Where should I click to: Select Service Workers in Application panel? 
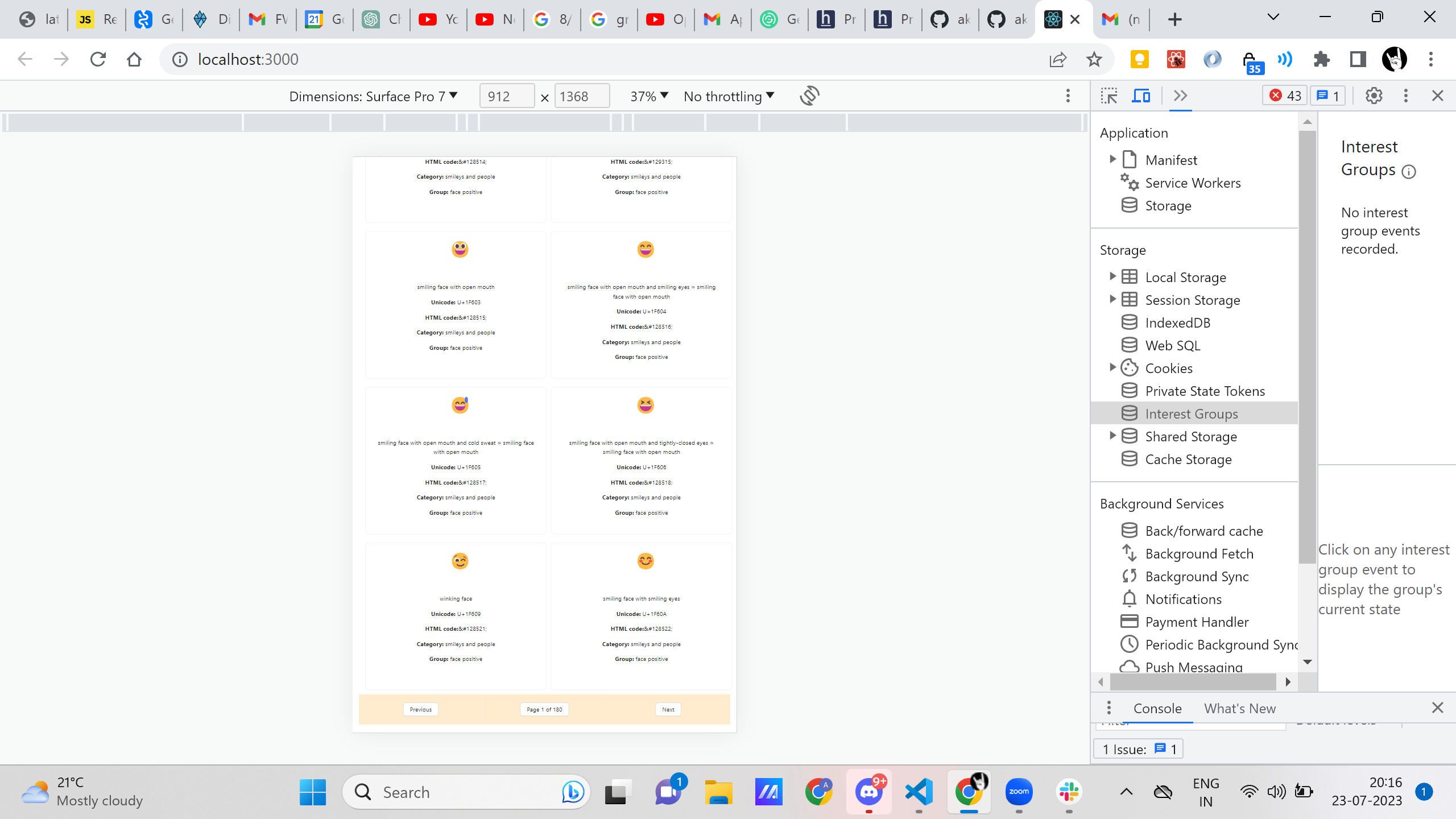click(1193, 183)
